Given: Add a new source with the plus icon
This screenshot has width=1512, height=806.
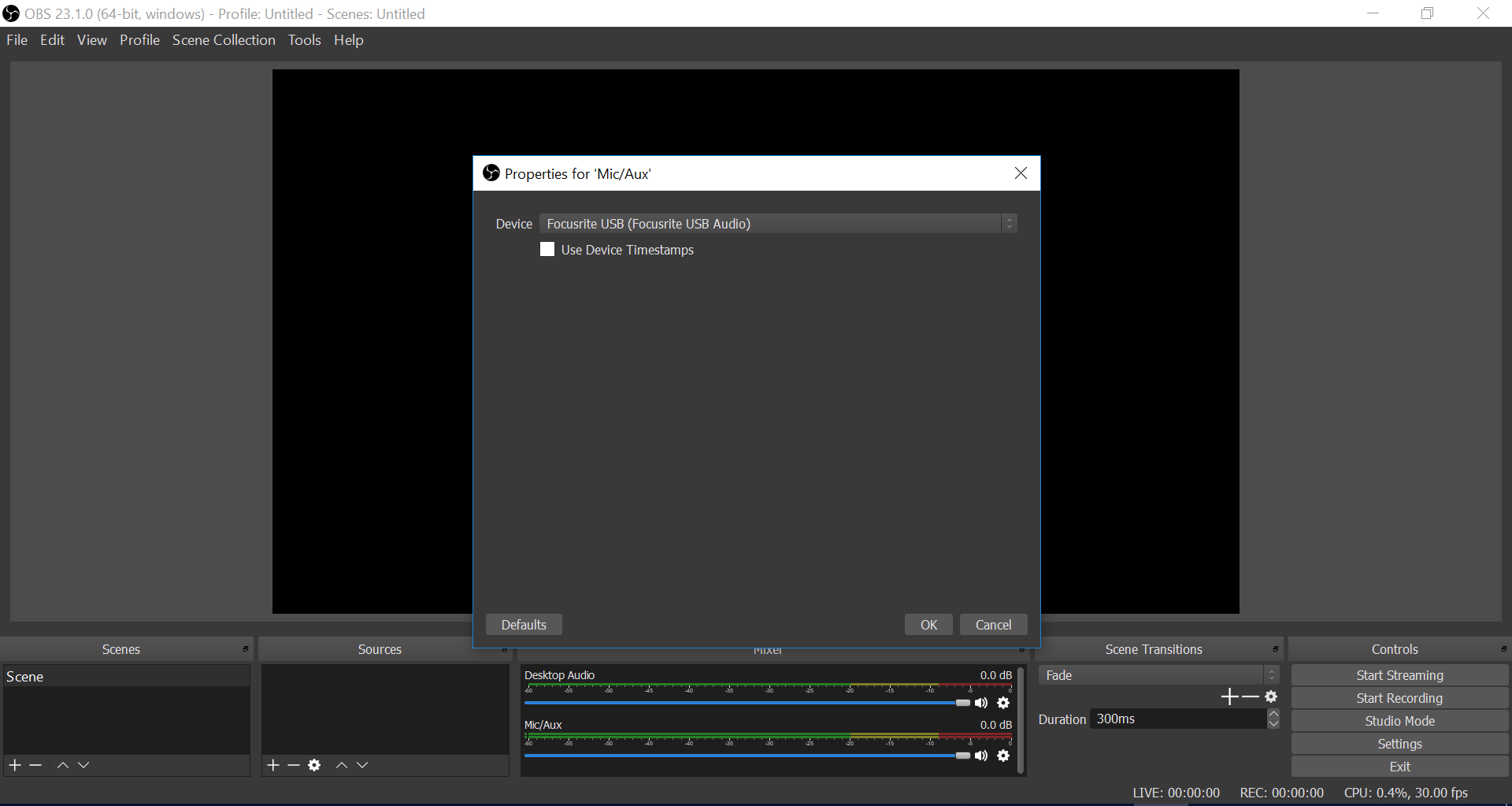Looking at the screenshot, I should 272,764.
